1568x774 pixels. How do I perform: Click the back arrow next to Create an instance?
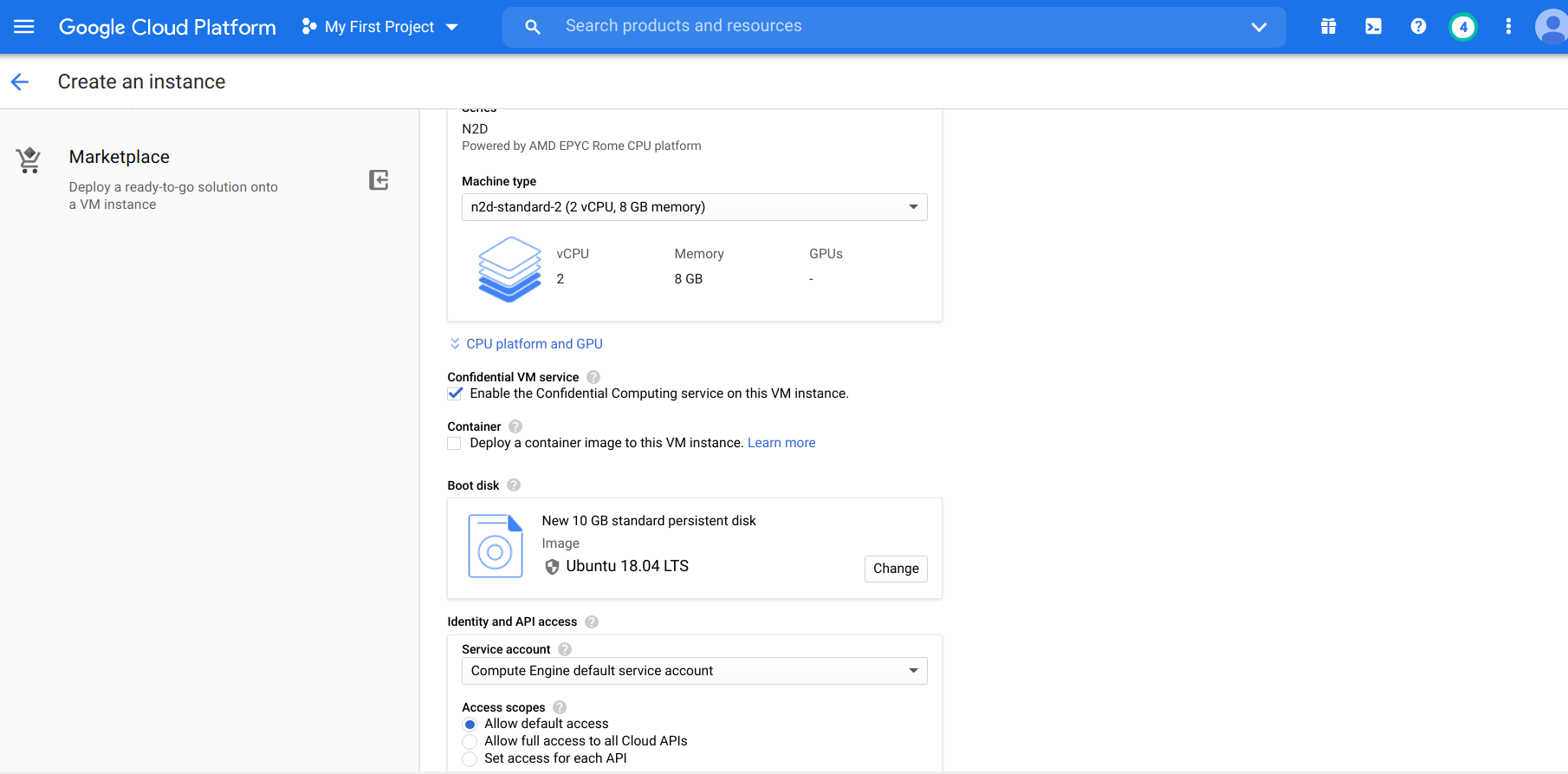tap(20, 81)
